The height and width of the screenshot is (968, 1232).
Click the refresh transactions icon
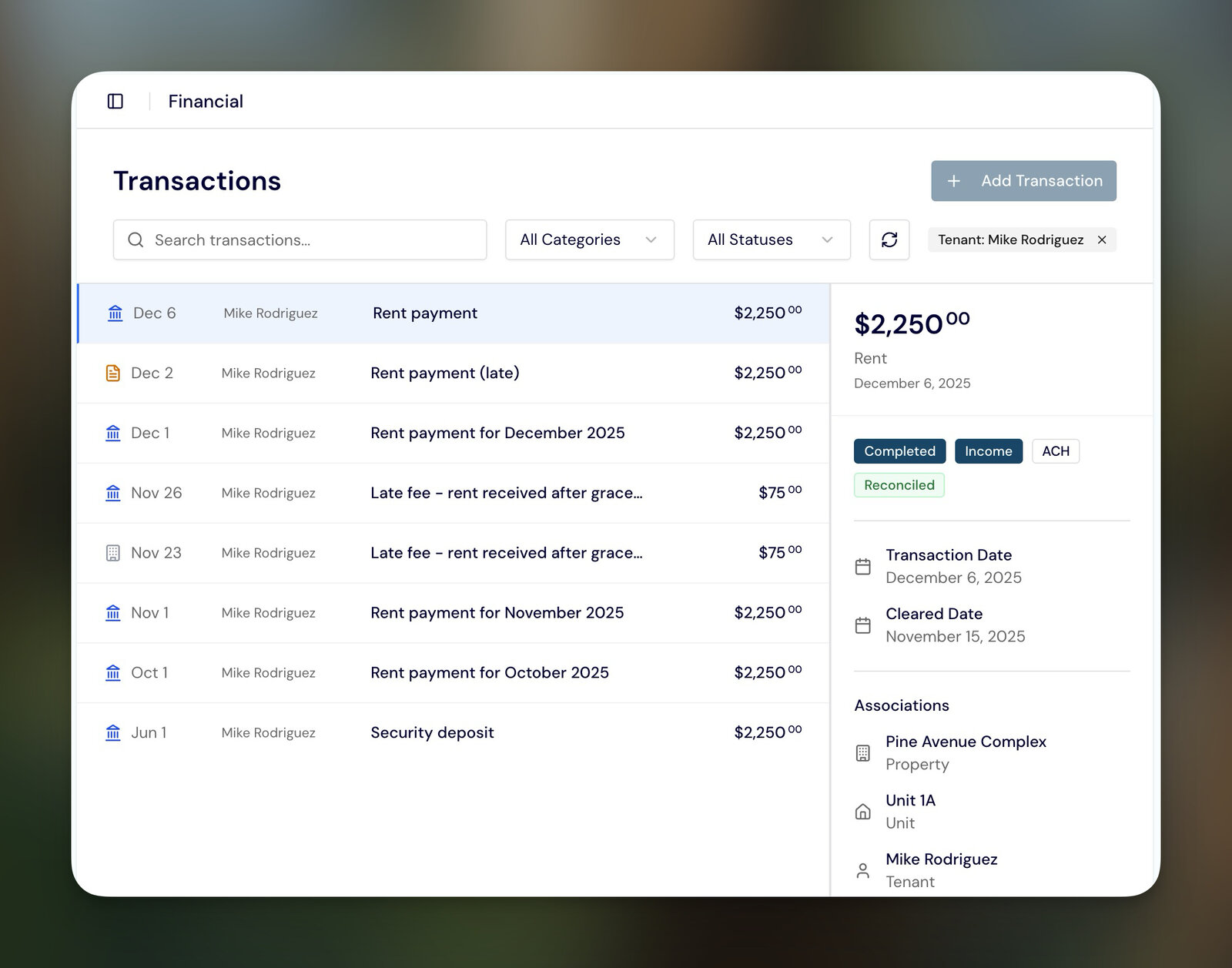pyautogui.click(x=889, y=239)
